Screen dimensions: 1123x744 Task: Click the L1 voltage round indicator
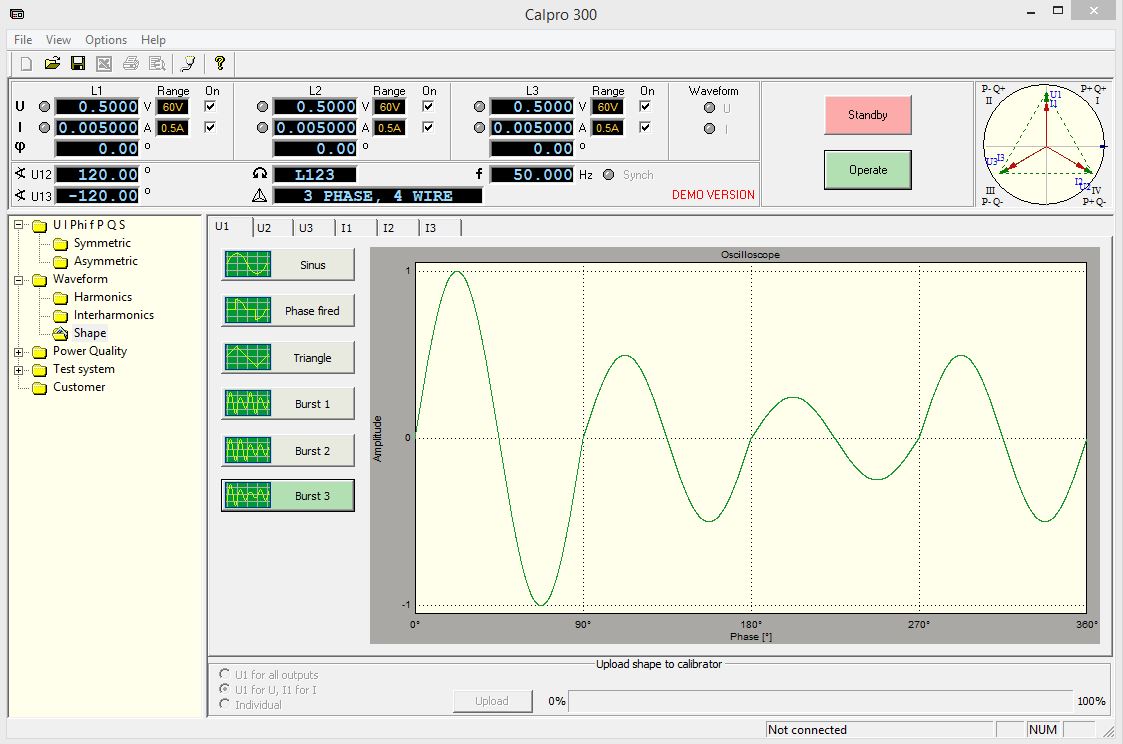(44, 107)
